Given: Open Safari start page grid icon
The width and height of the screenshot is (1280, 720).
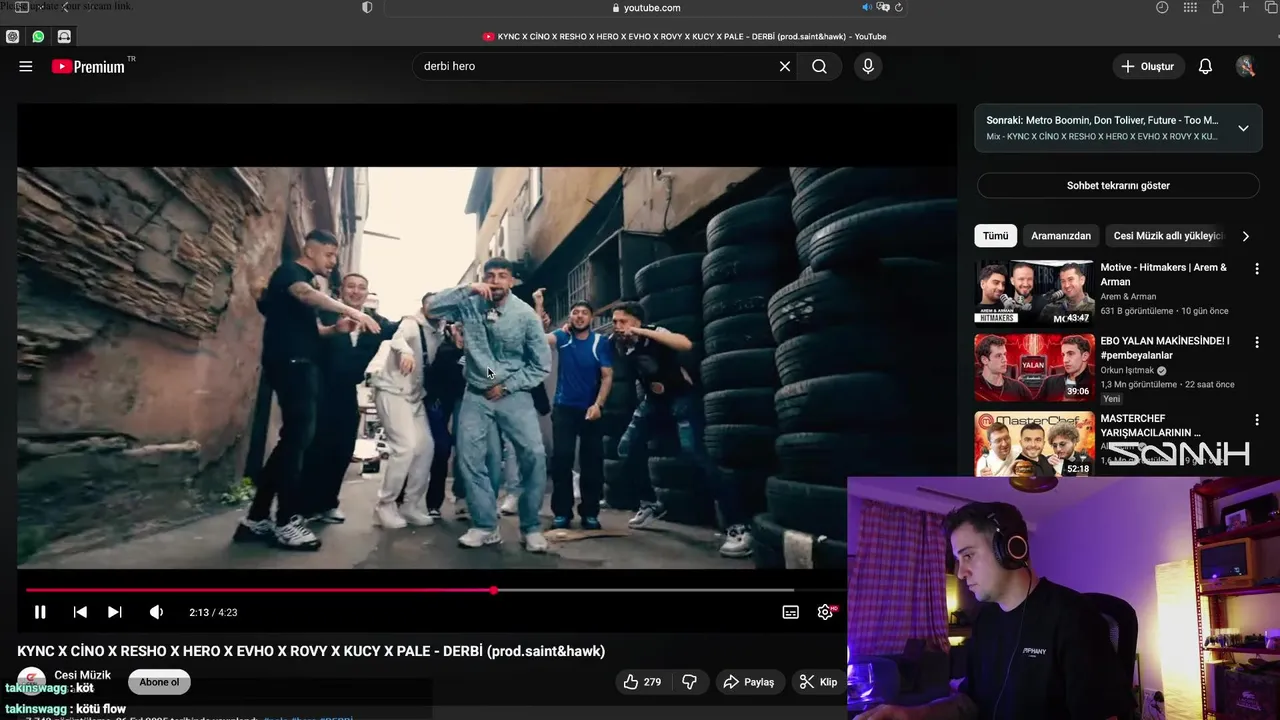Looking at the screenshot, I should [x=1189, y=7].
